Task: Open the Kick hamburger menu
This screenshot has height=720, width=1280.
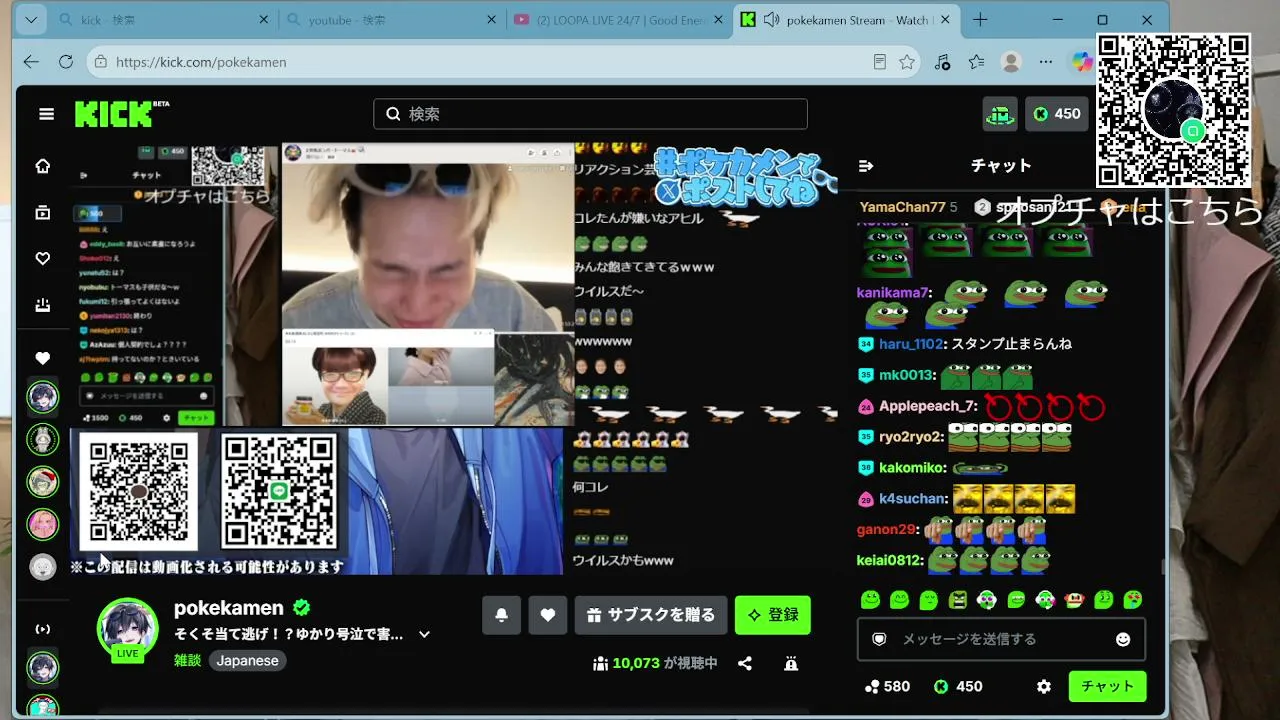Action: (x=46, y=114)
